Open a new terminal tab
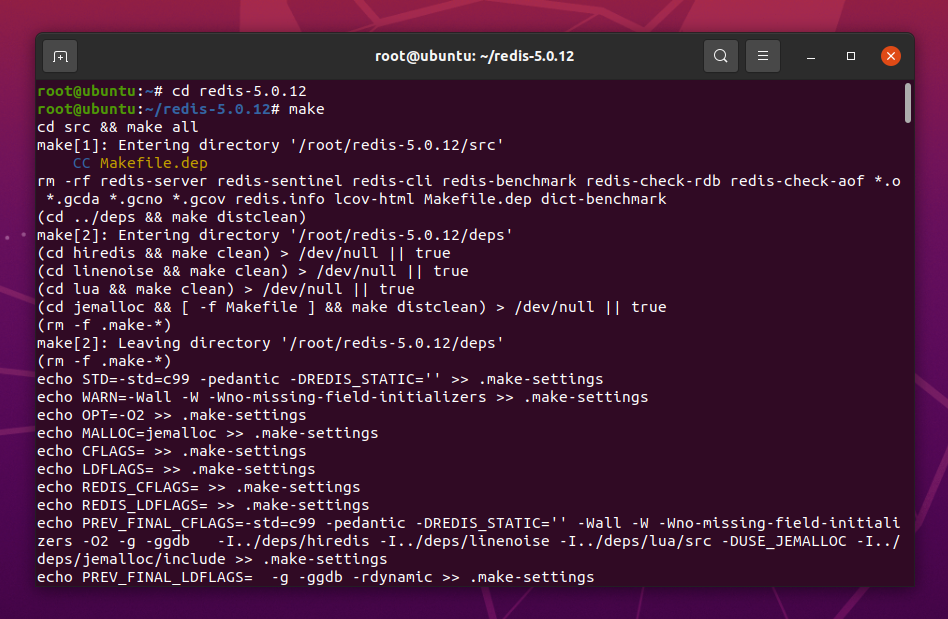The image size is (948, 619). pyautogui.click(x=60, y=56)
